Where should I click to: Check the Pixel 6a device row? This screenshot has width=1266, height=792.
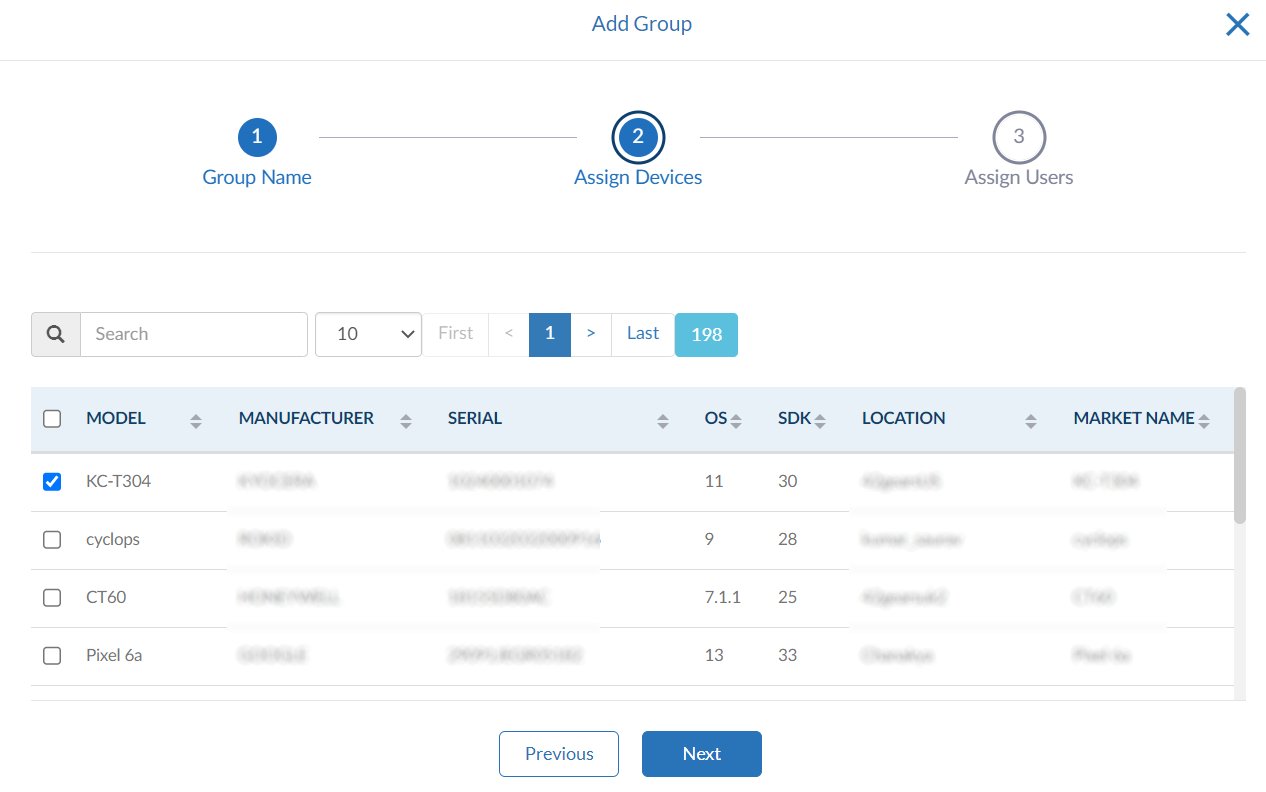(x=52, y=656)
